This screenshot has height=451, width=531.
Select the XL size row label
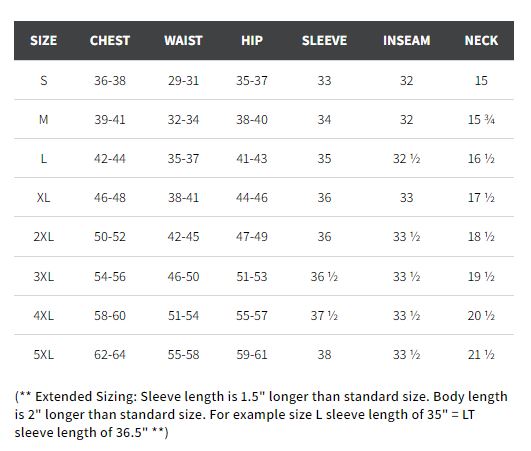coord(44,197)
